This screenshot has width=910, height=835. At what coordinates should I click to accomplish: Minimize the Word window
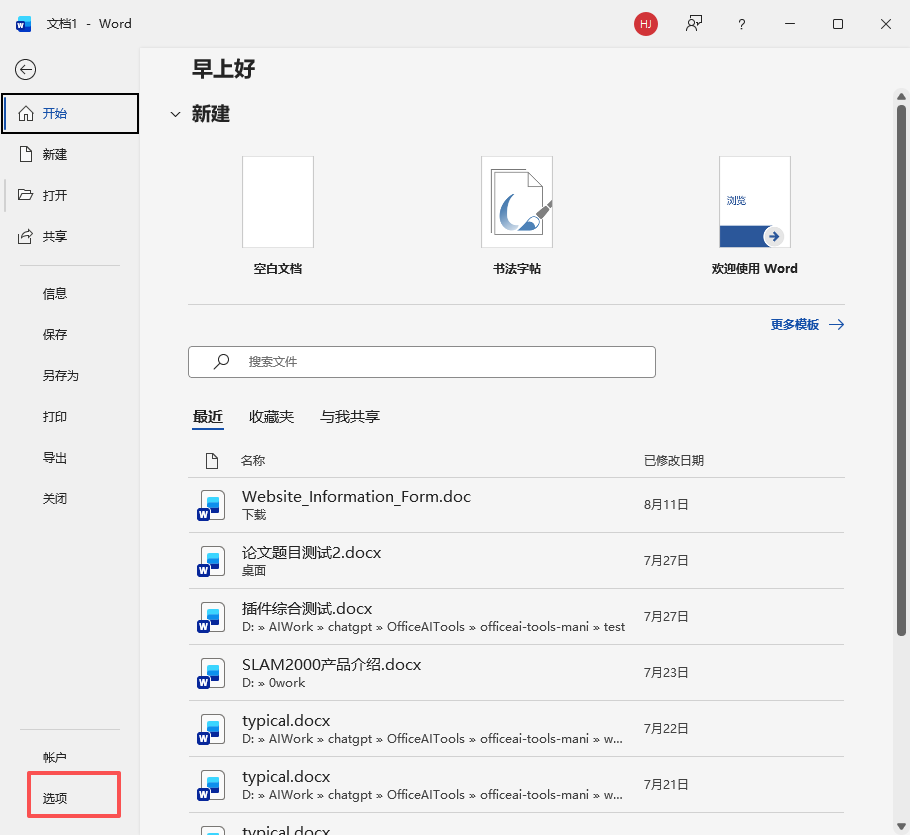point(790,24)
